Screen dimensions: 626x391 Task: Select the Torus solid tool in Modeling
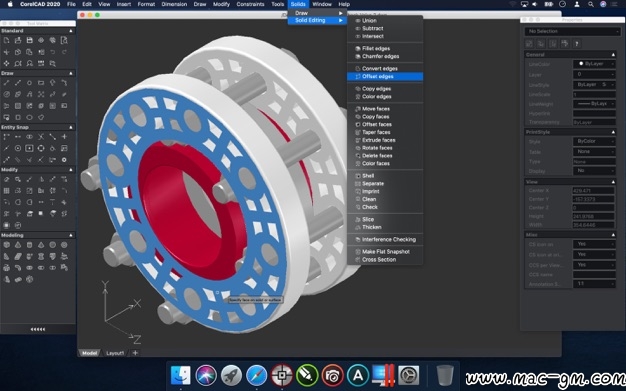(x=64, y=245)
